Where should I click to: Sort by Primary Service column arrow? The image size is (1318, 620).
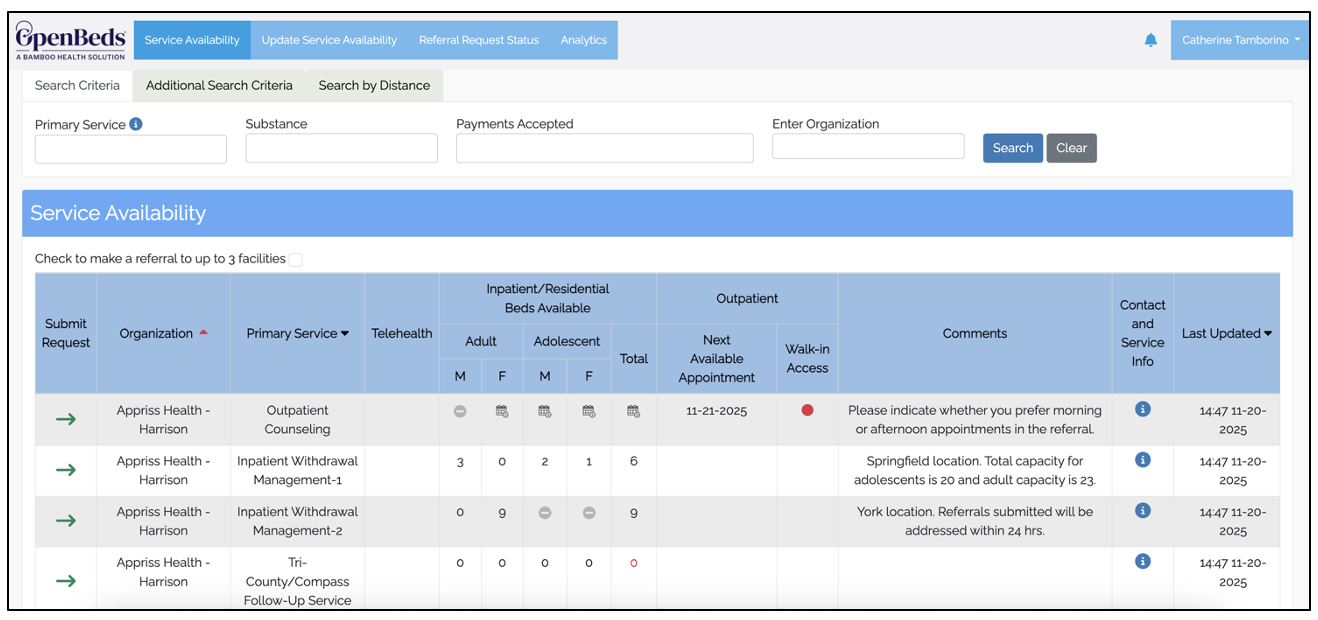point(345,334)
